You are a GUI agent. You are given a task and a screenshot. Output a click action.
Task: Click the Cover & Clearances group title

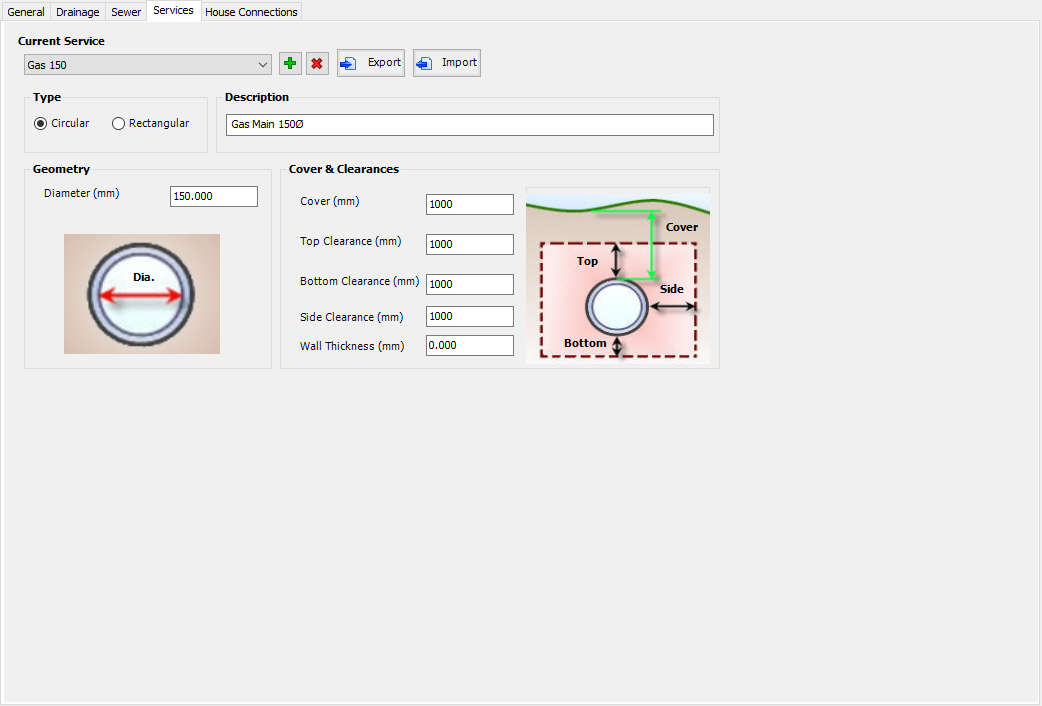(344, 170)
